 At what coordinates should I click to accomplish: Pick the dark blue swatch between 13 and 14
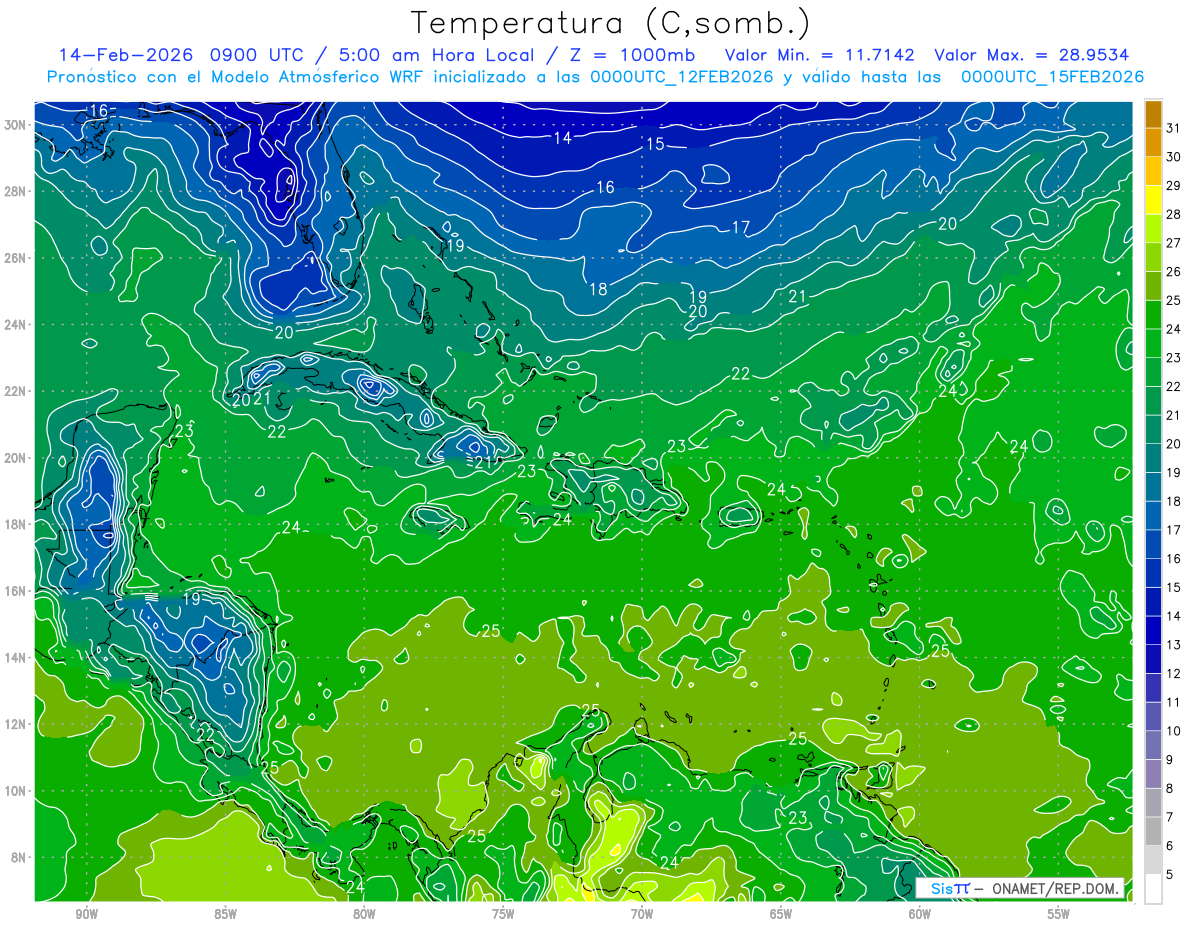point(1153,630)
